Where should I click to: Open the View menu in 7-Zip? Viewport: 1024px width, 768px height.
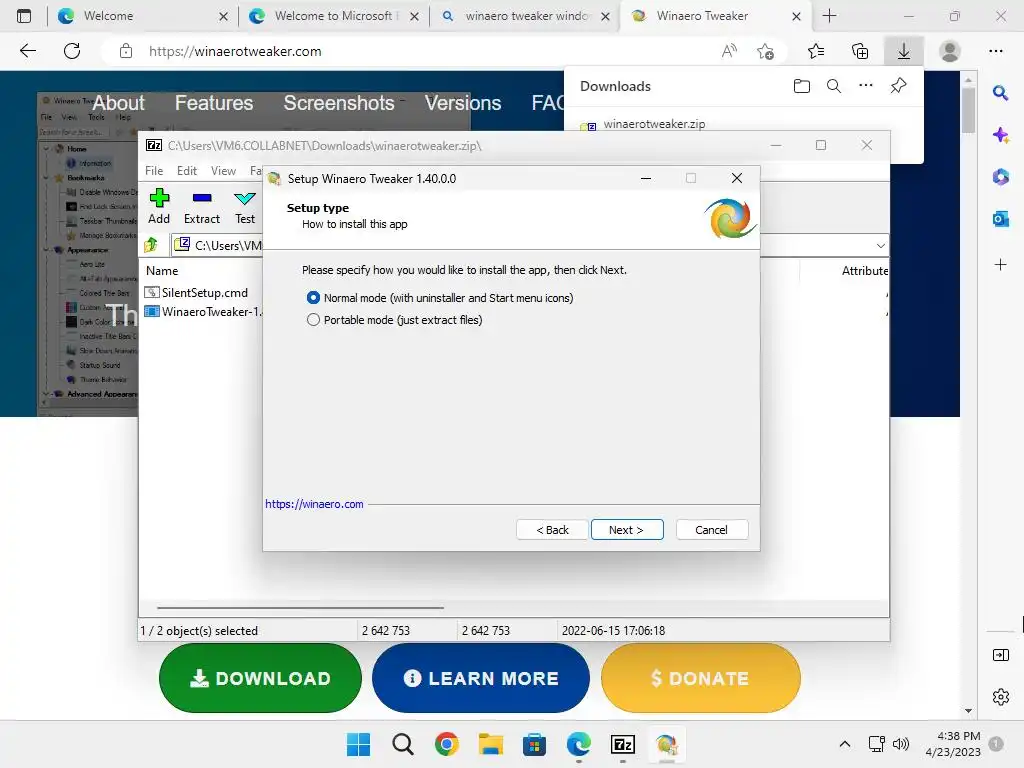(223, 170)
